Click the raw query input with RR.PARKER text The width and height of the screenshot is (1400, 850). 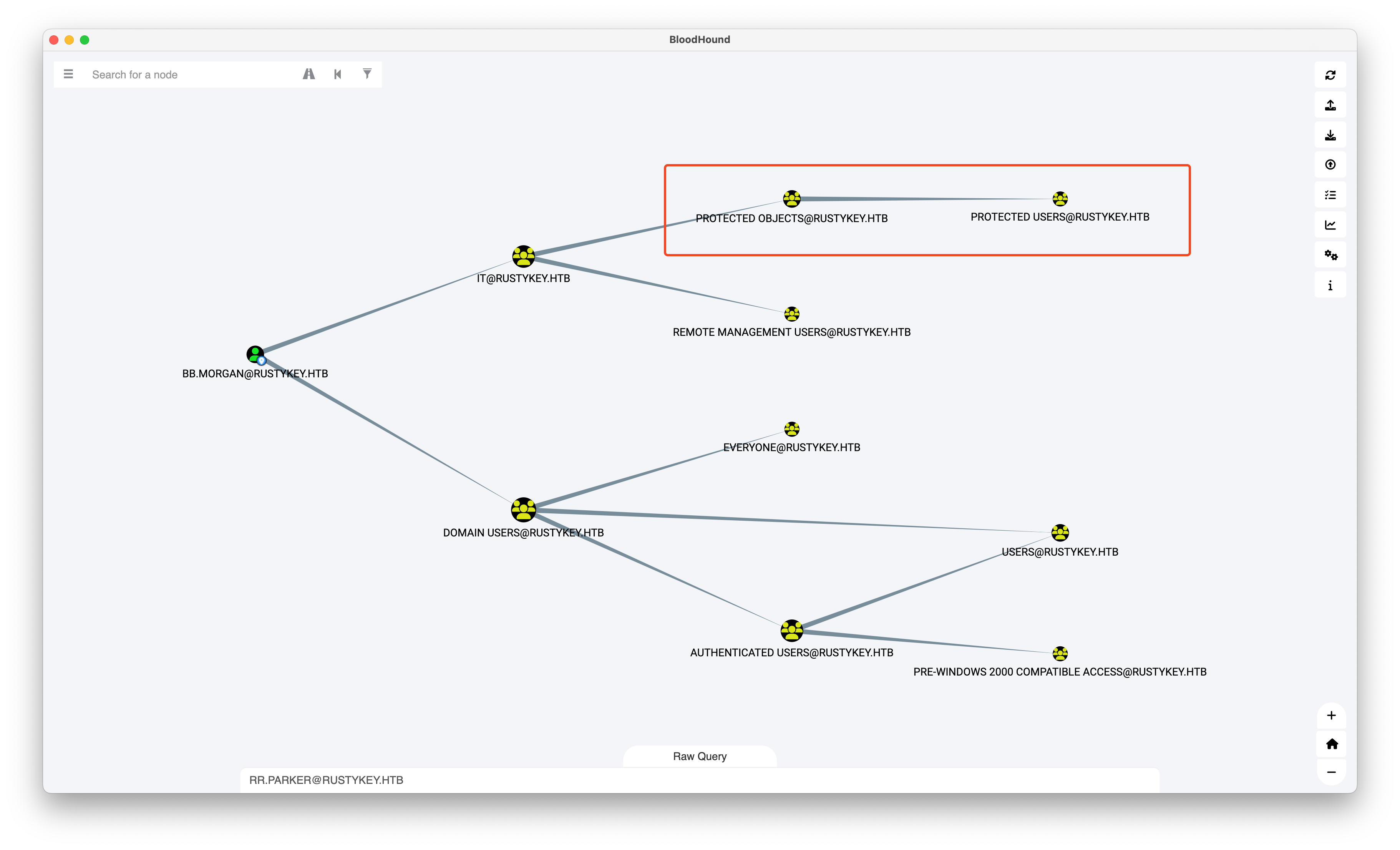click(x=700, y=780)
